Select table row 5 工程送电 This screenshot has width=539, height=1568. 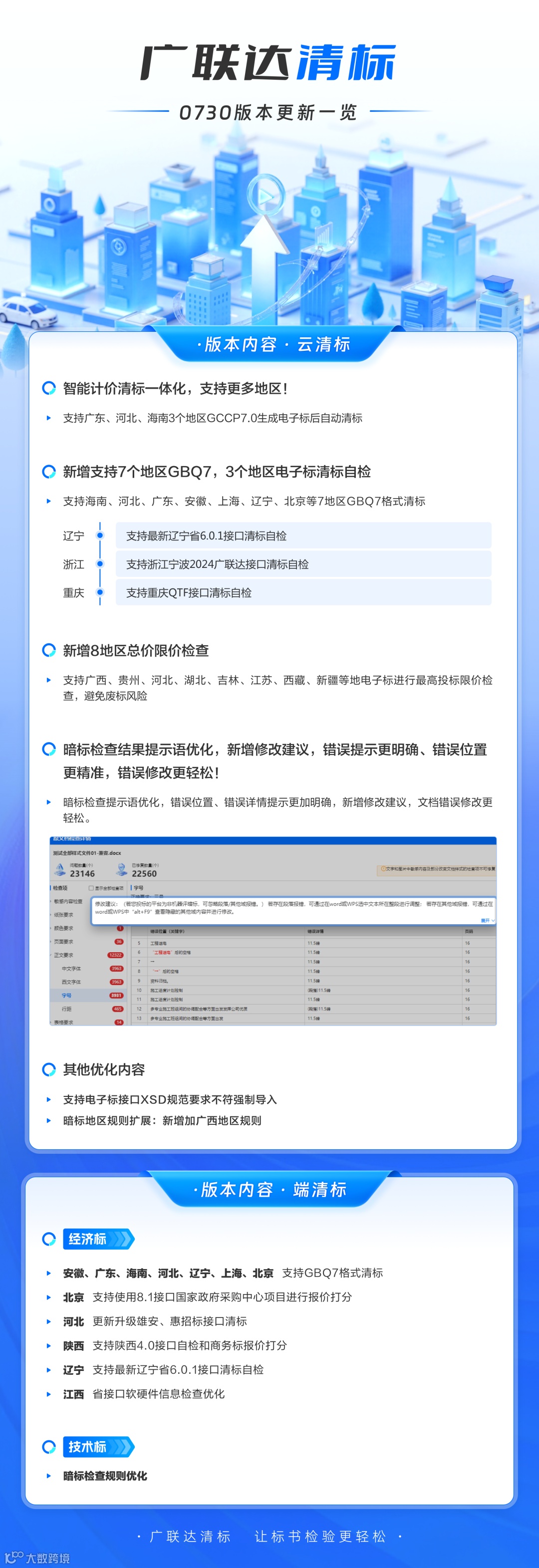[313, 943]
